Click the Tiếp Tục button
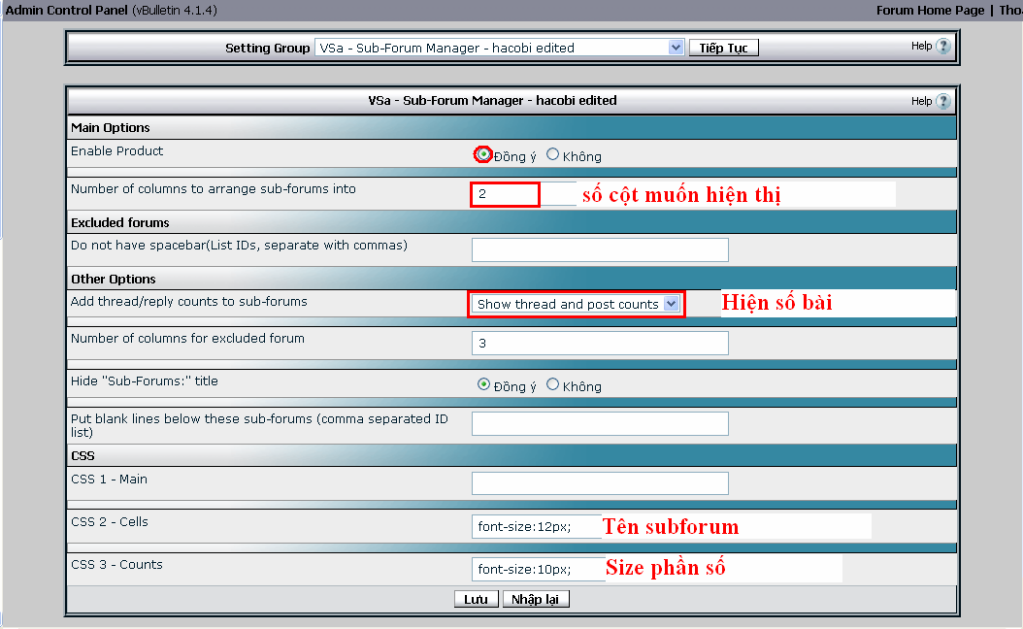The image size is (1023, 629). (724, 48)
